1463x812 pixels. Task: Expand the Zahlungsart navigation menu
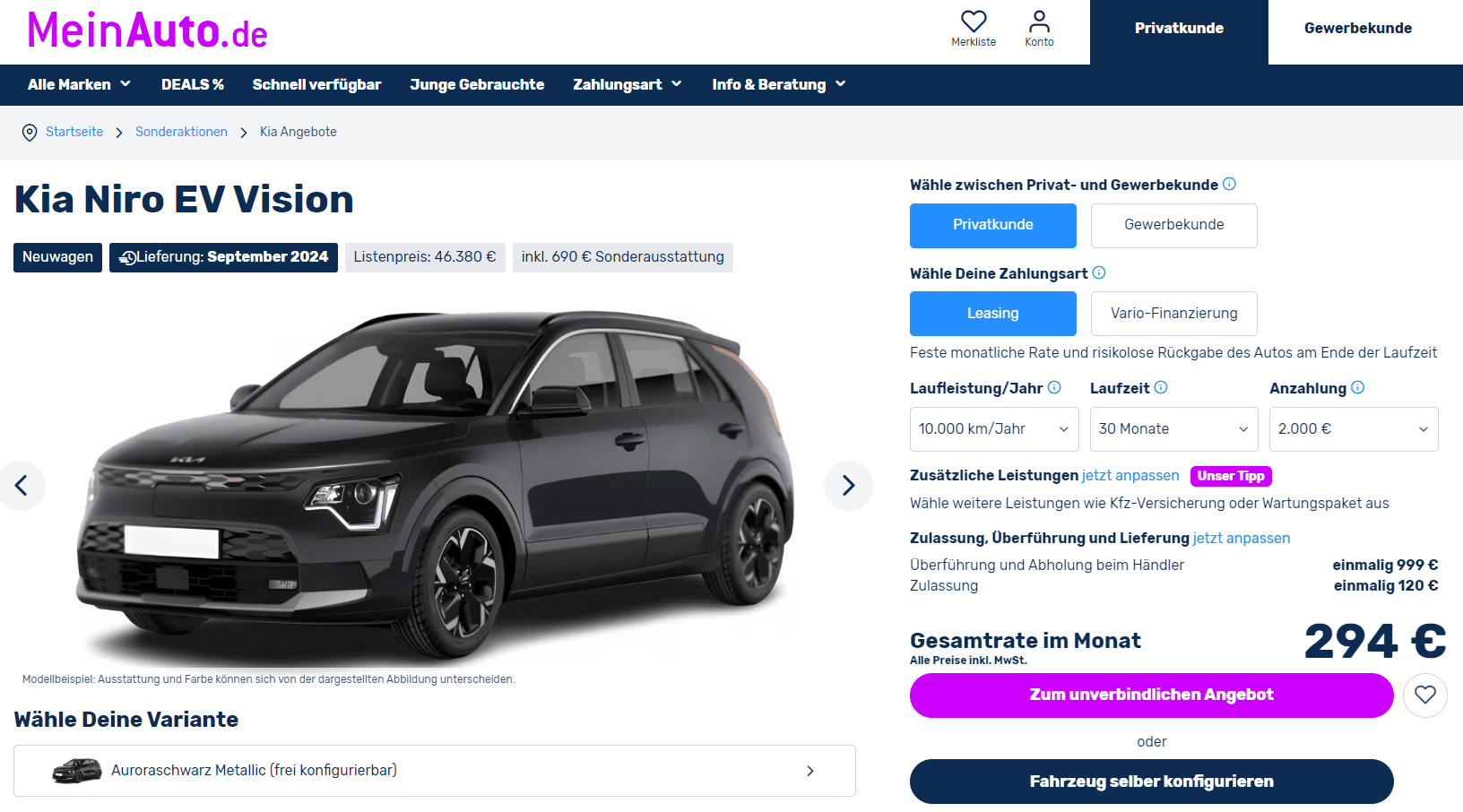click(x=628, y=84)
